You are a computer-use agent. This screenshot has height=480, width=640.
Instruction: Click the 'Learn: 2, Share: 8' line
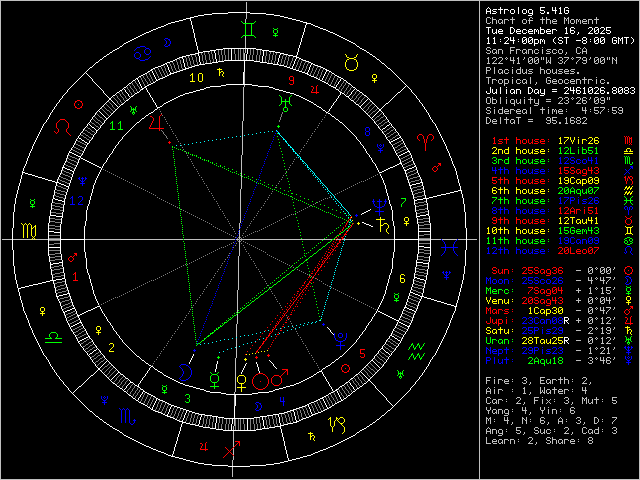(539, 440)
